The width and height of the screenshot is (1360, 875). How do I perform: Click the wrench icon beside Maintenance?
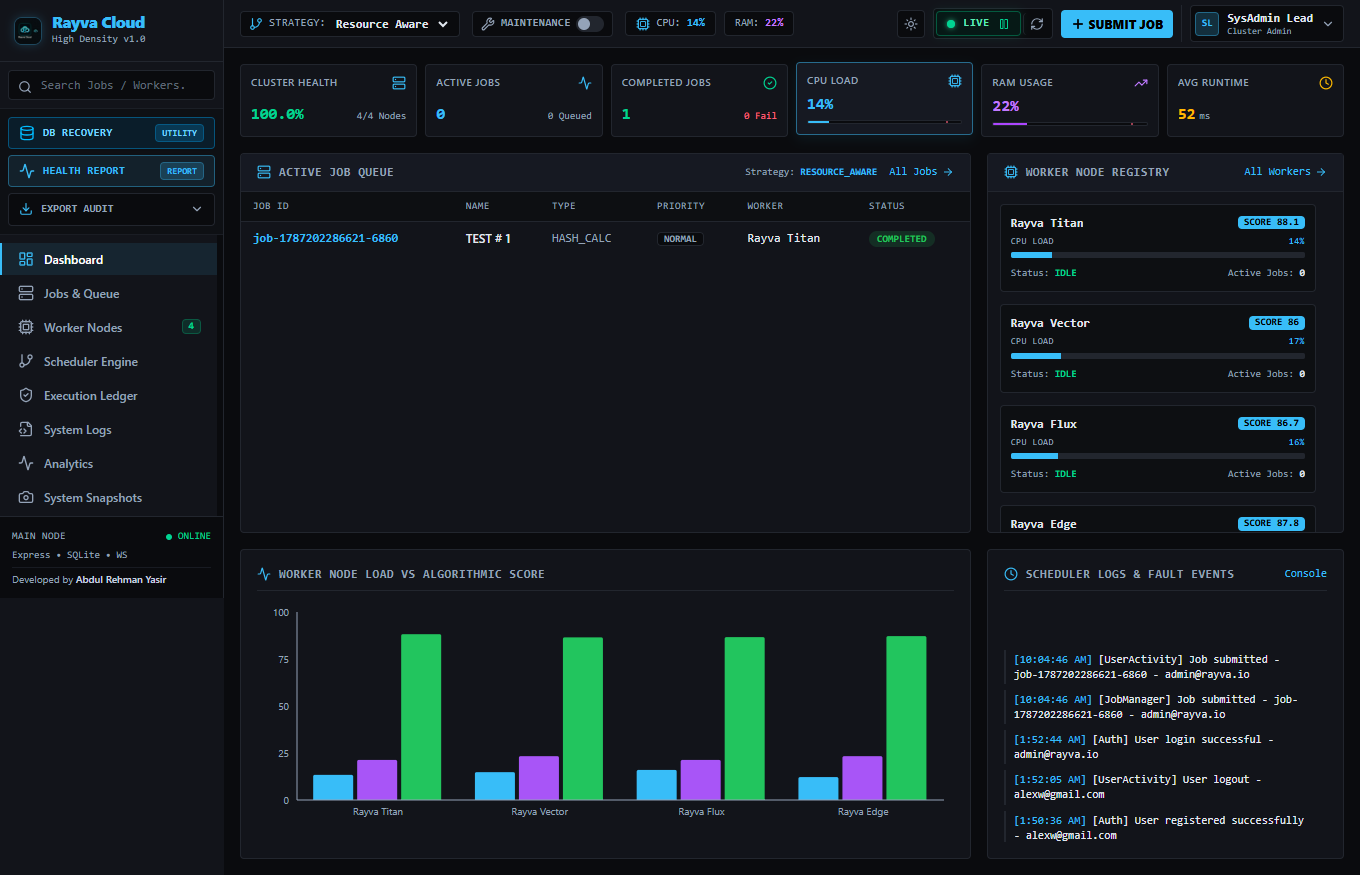pos(489,23)
